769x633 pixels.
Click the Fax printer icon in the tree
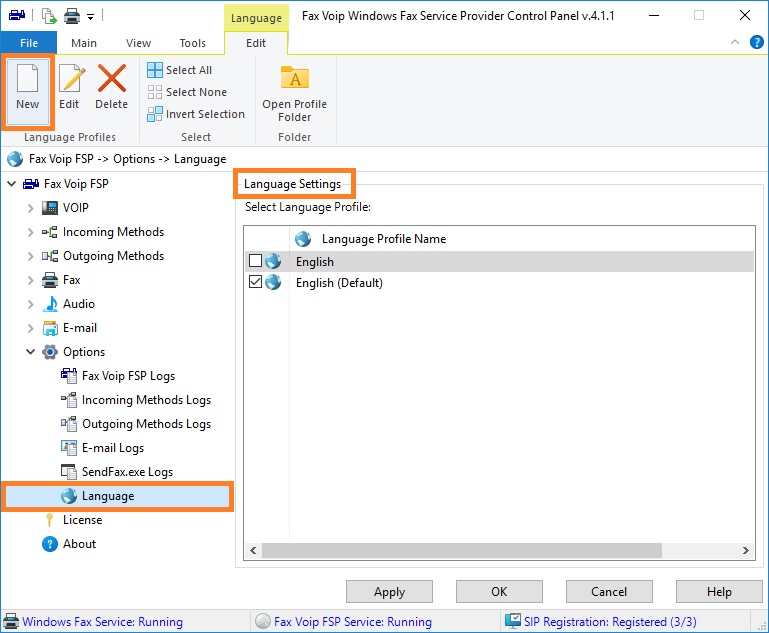(x=50, y=280)
